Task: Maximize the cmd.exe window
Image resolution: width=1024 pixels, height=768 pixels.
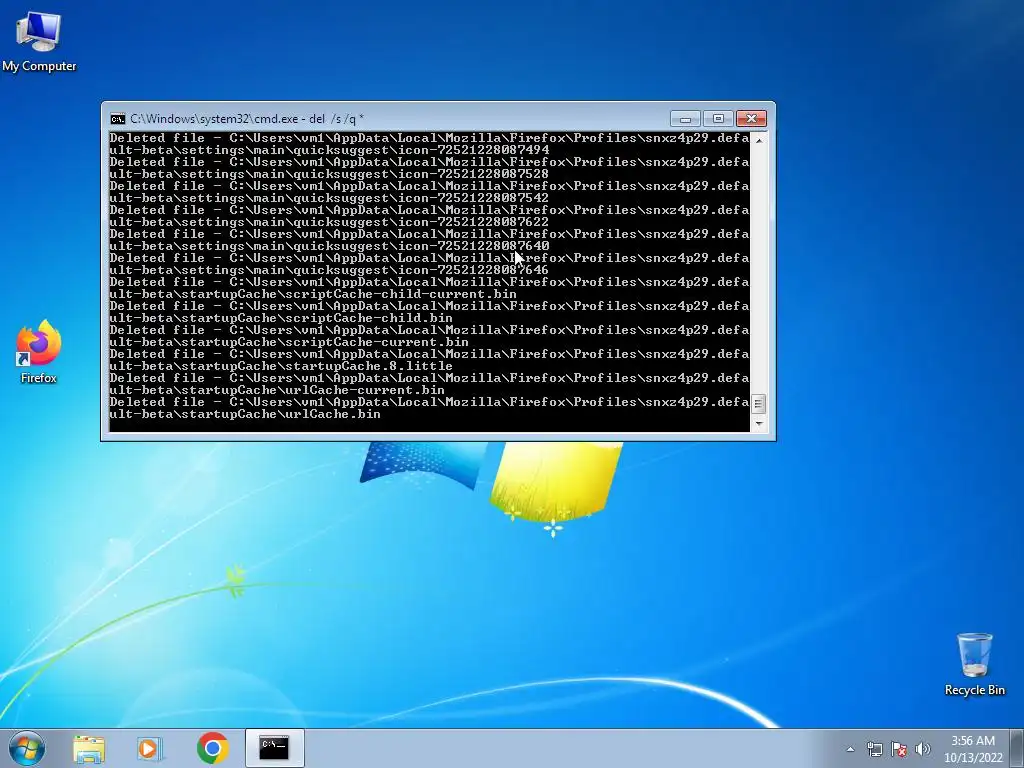Action: [718, 119]
